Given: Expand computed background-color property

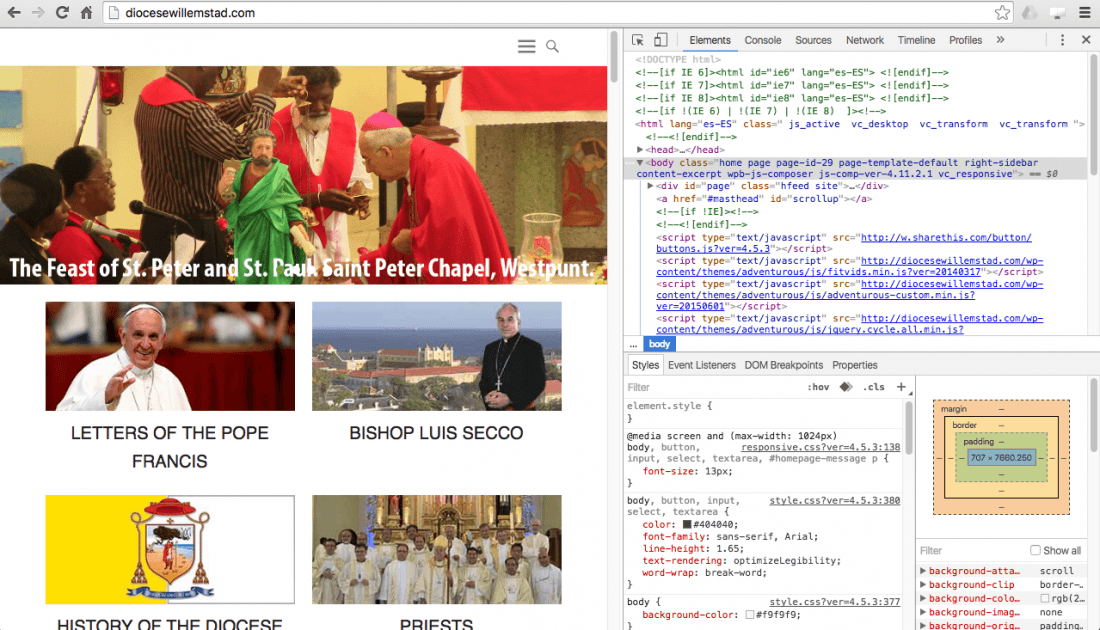Looking at the screenshot, I should pos(923,598).
